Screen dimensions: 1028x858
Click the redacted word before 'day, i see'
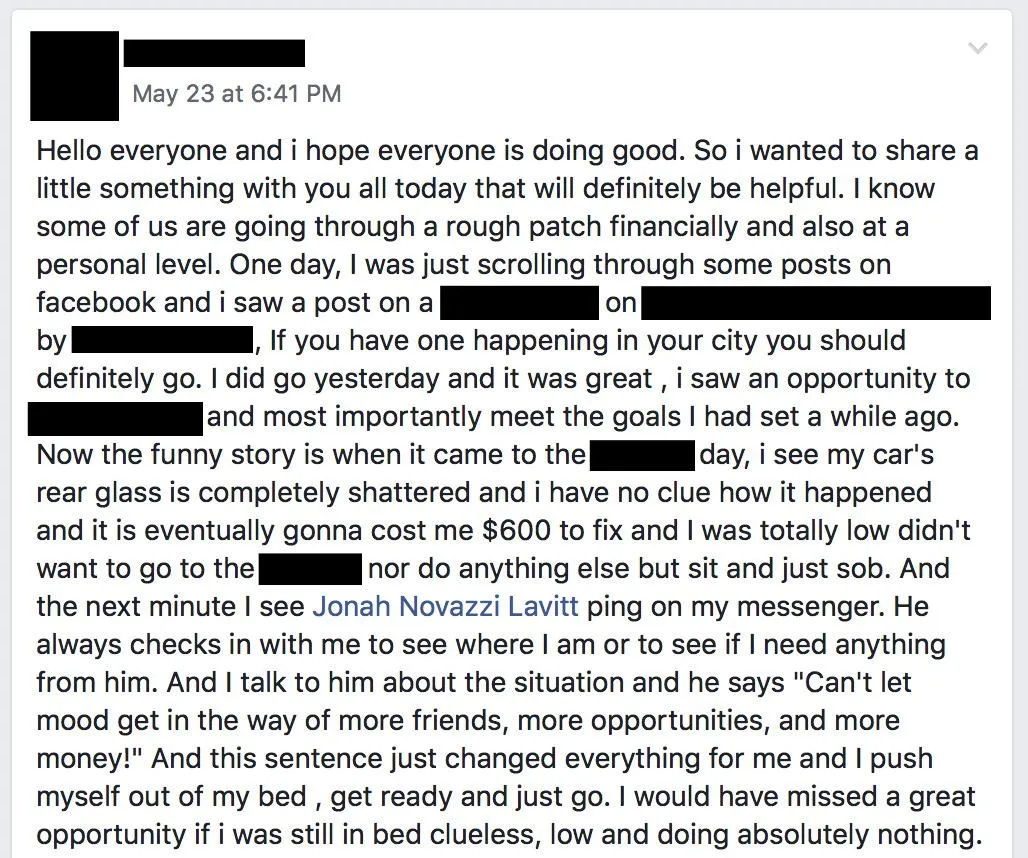tap(642, 455)
